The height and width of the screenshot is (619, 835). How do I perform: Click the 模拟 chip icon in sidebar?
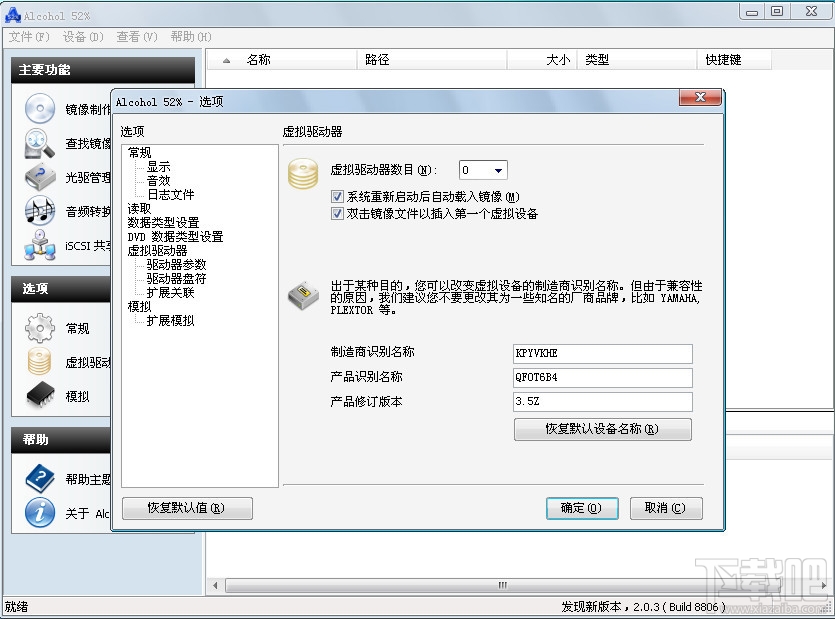tap(40, 395)
